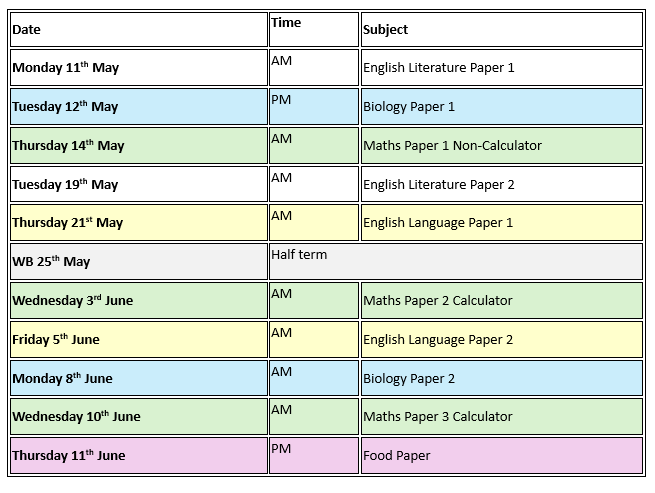655x493 pixels.
Task: Click the Time column header cell
Action: 313,29
